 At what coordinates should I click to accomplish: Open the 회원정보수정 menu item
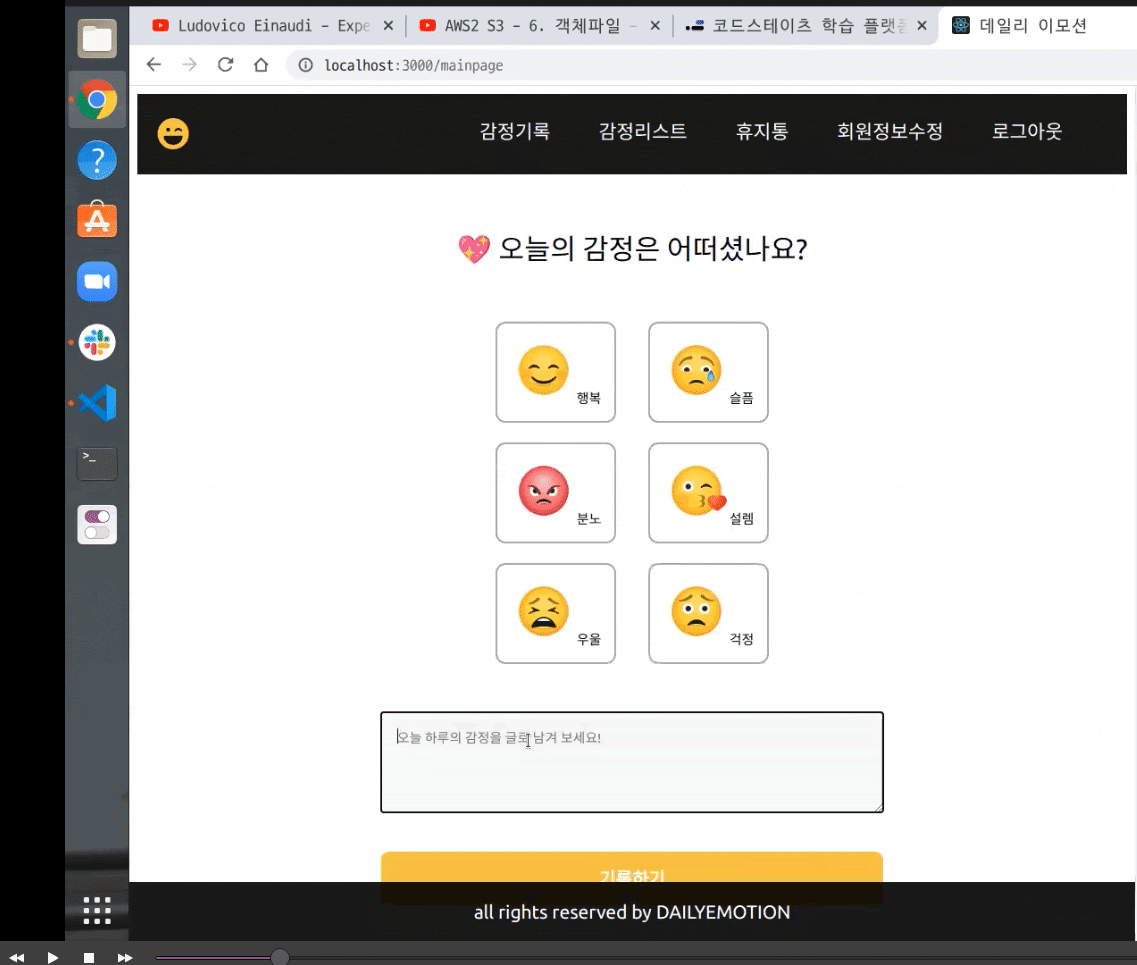click(890, 131)
